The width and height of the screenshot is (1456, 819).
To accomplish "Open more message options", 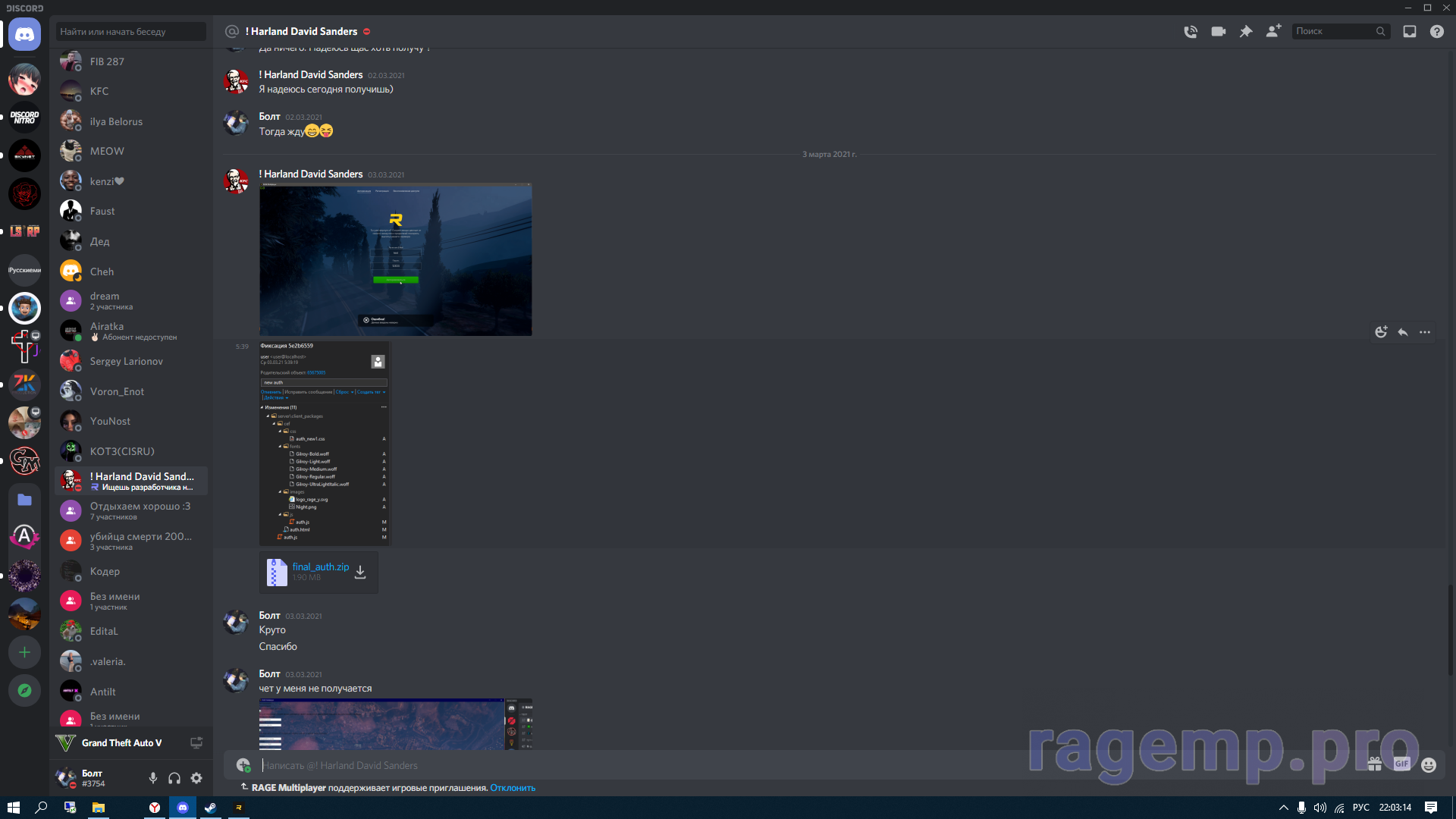I will [x=1425, y=332].
